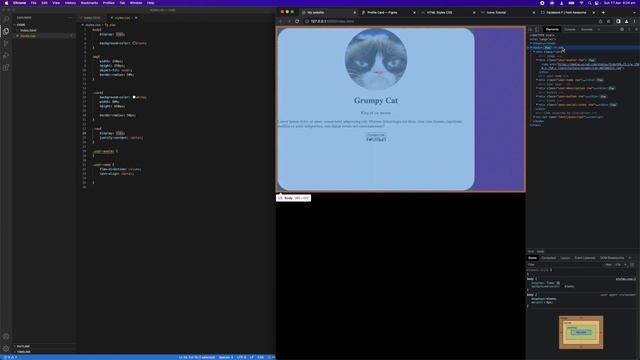Screen dimensions: 640x360
Task: Close the DevTools panel
Action: (x=636, y=29)
